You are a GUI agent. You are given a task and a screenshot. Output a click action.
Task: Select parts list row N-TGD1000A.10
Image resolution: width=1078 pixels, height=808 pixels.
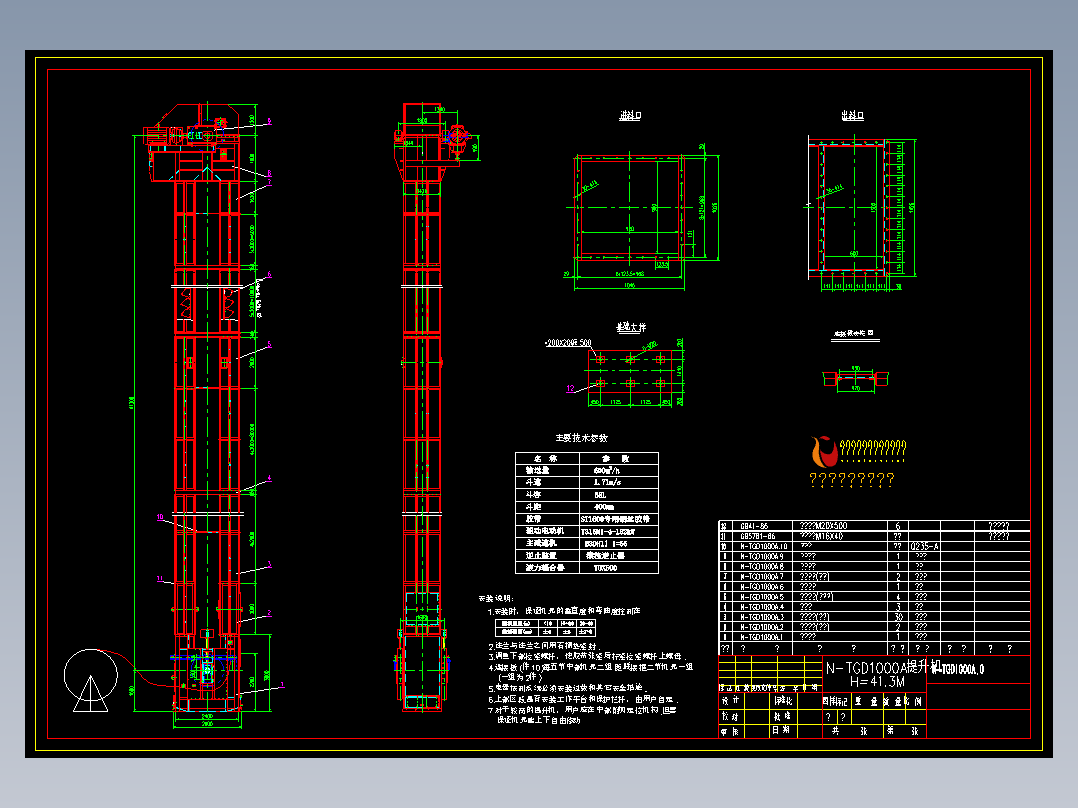pos(874,547)
